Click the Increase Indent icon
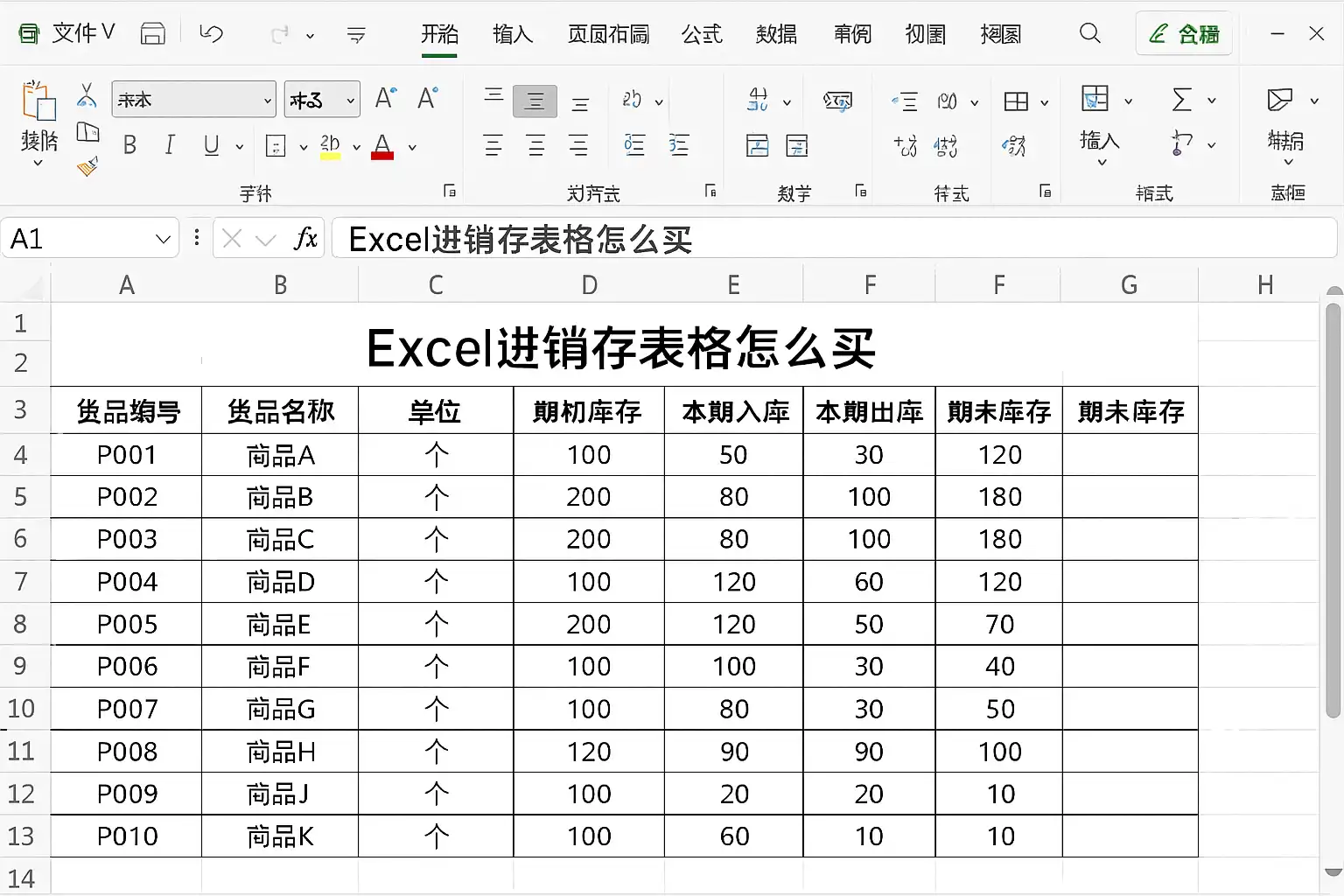This screenshot has width=1344, height=896. pyautogui.click(x=679, y=144)
